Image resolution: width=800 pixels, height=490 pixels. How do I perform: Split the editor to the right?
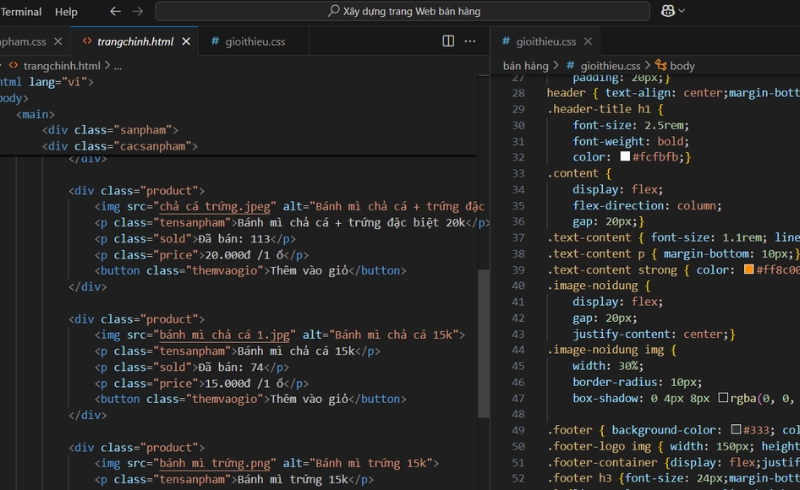tap(448, 41)
